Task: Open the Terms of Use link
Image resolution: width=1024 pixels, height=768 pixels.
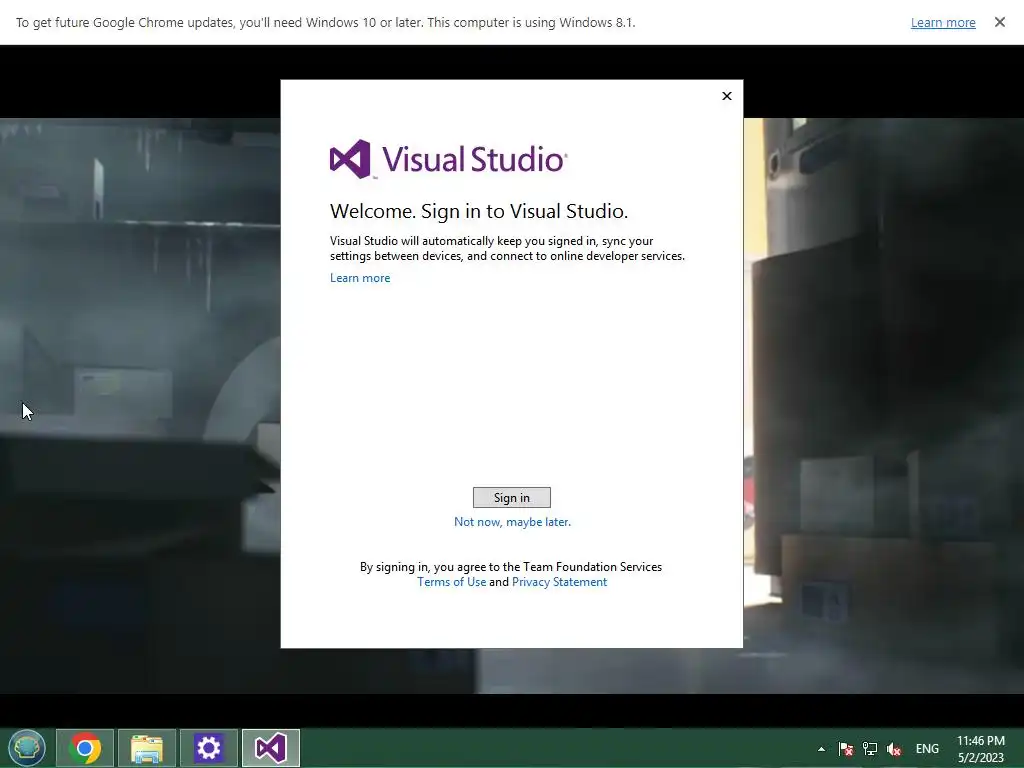Action: [451, 582]
